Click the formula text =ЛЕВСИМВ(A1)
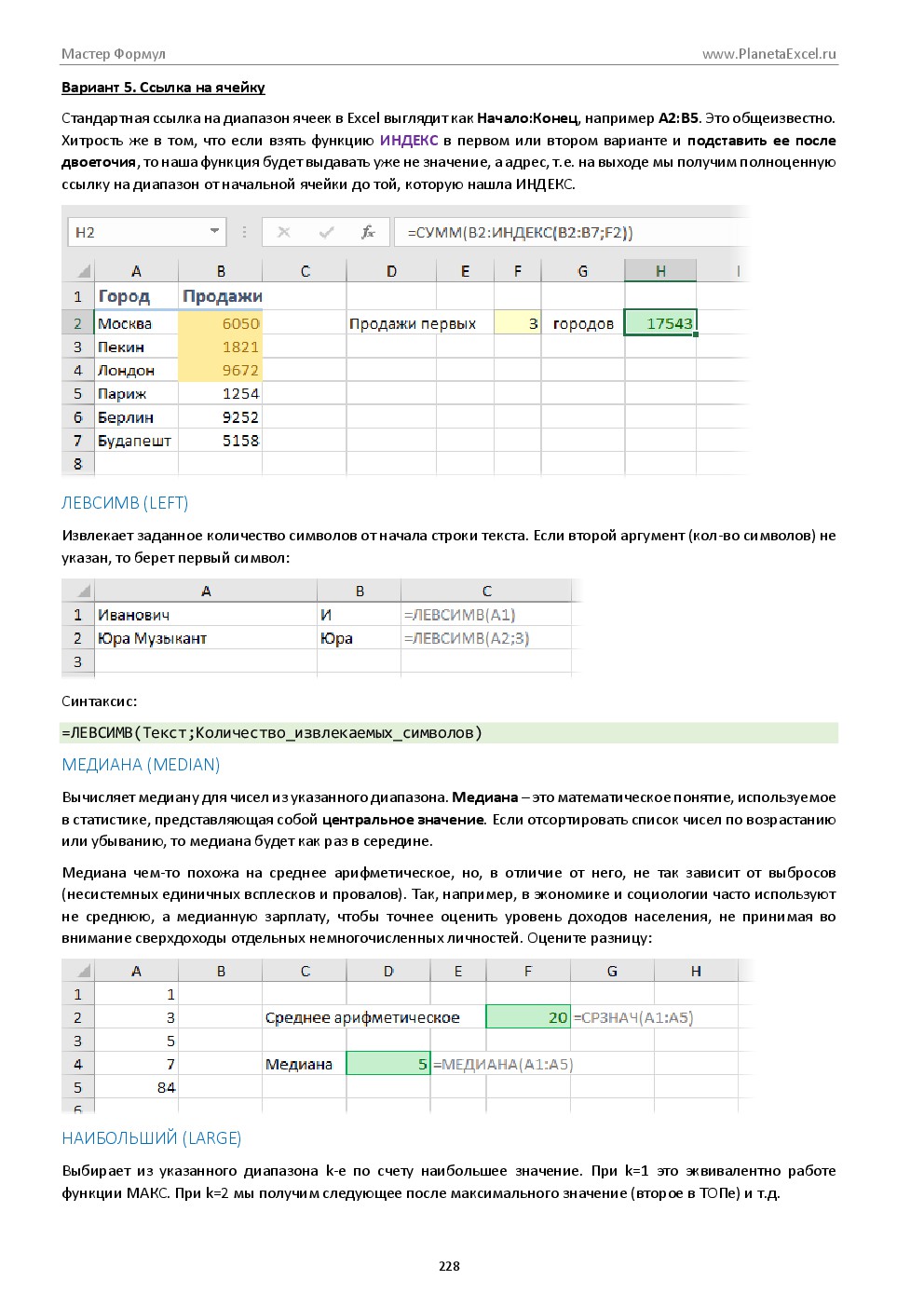 click(459, 615)
